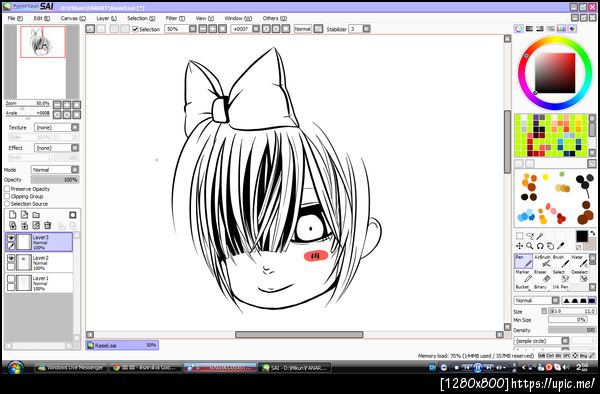Open the Filter menu

click(x=175, y=18)
